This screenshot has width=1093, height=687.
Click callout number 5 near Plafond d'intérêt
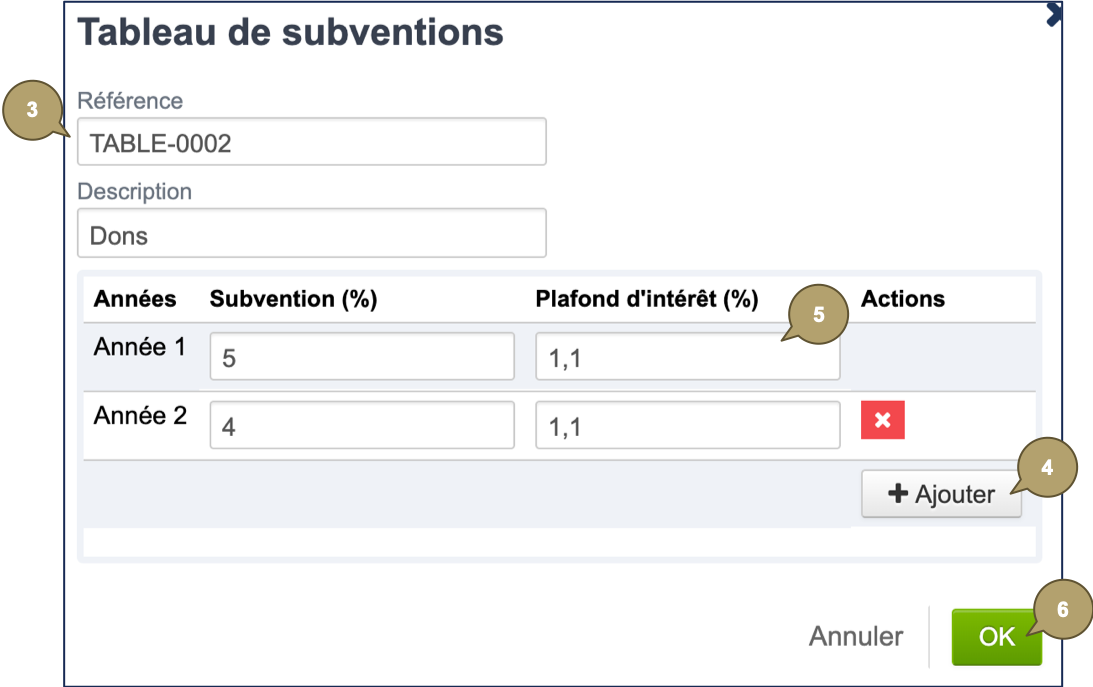(x=820, y=314)
